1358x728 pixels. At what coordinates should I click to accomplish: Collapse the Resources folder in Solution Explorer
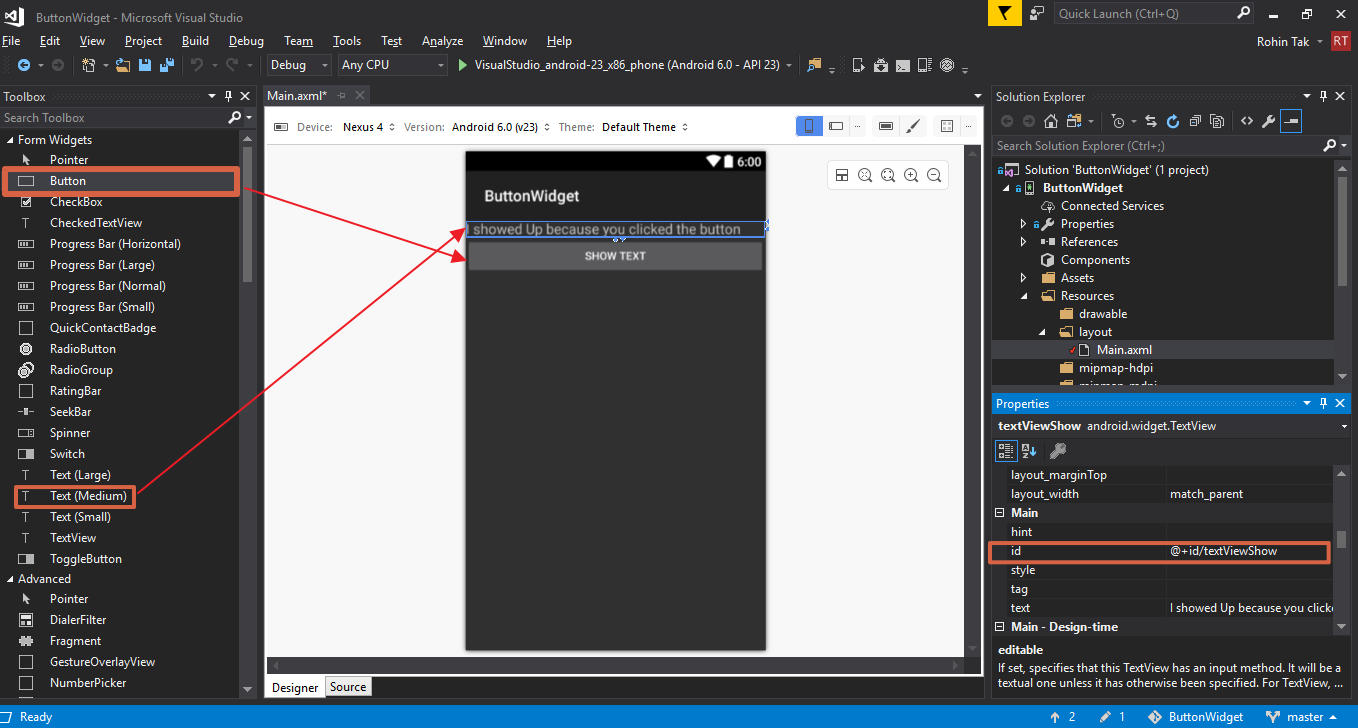[1023, 296]
